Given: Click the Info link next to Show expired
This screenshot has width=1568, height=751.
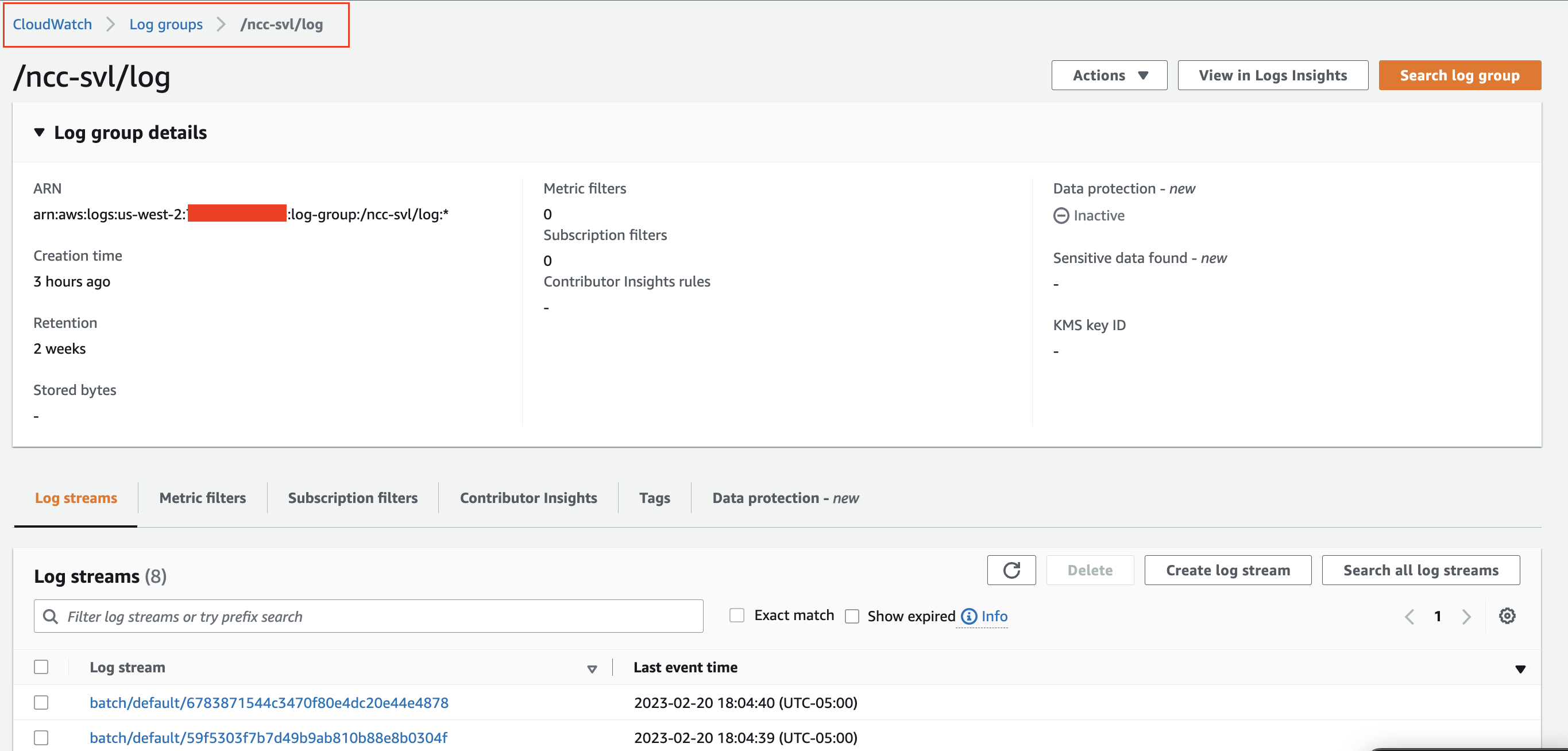Looking at the screenshot, I should pyautogui.click(x=995, y=617).
